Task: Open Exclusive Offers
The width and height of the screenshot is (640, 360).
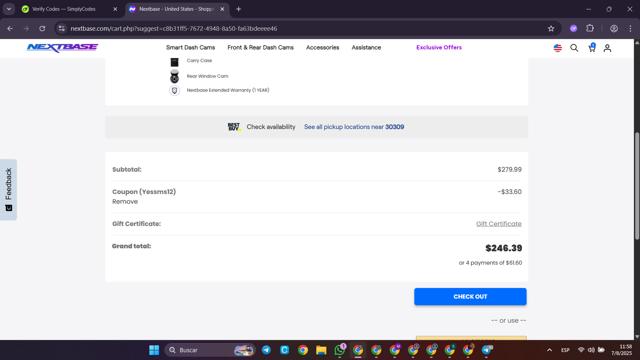Action: (439, 47)
